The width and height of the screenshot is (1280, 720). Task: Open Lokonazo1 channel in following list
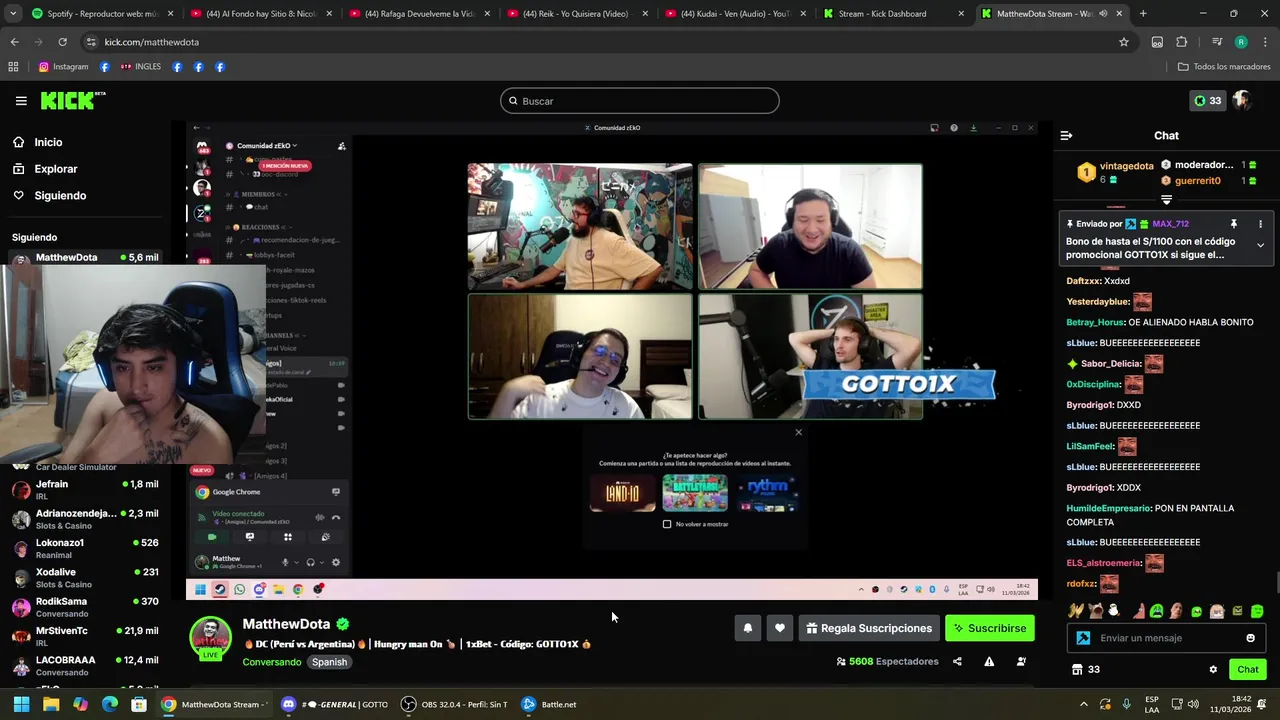coord(85,548)
